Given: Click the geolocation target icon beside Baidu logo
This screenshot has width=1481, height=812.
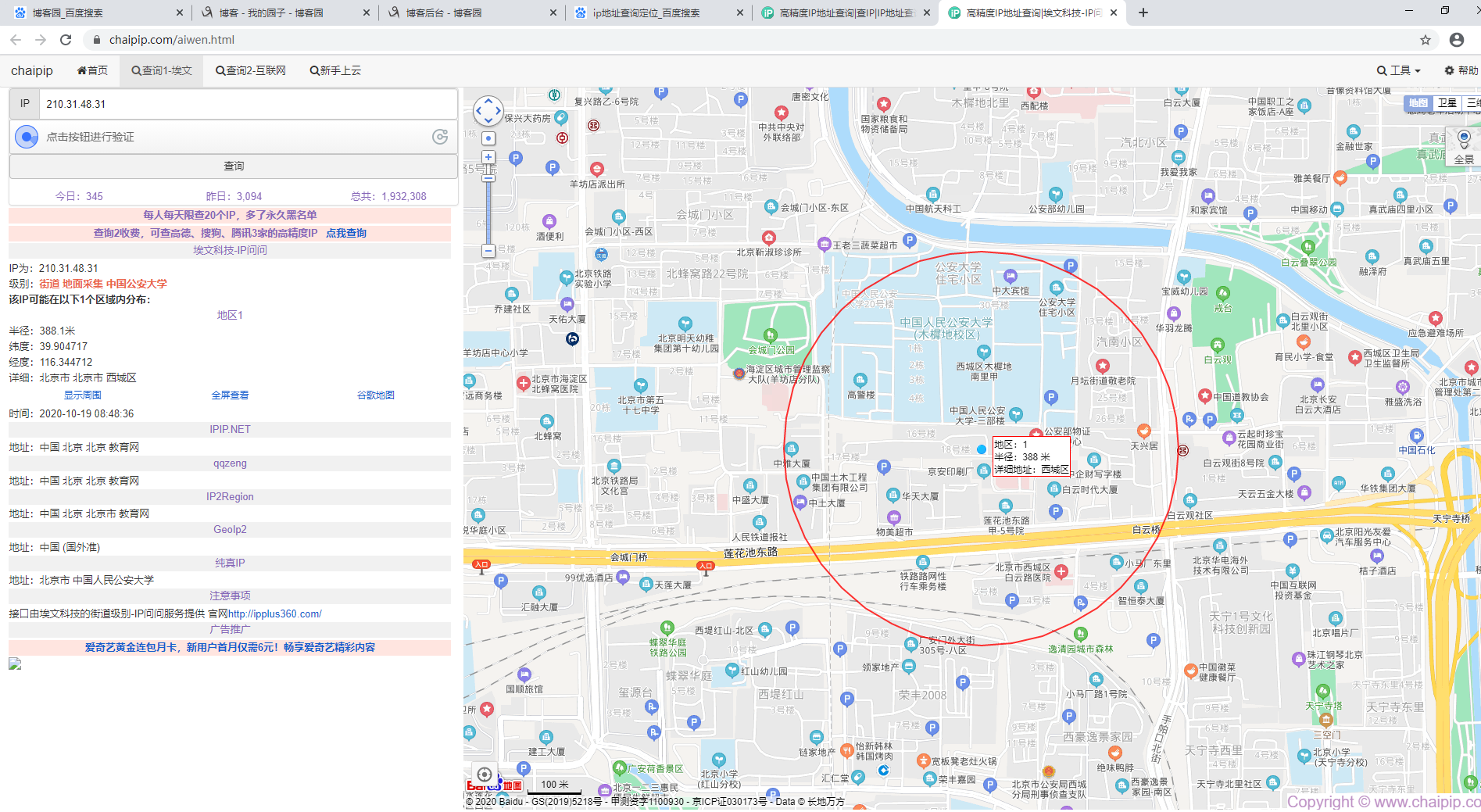Looking at the screenshot, I should (x=485, y=774).
